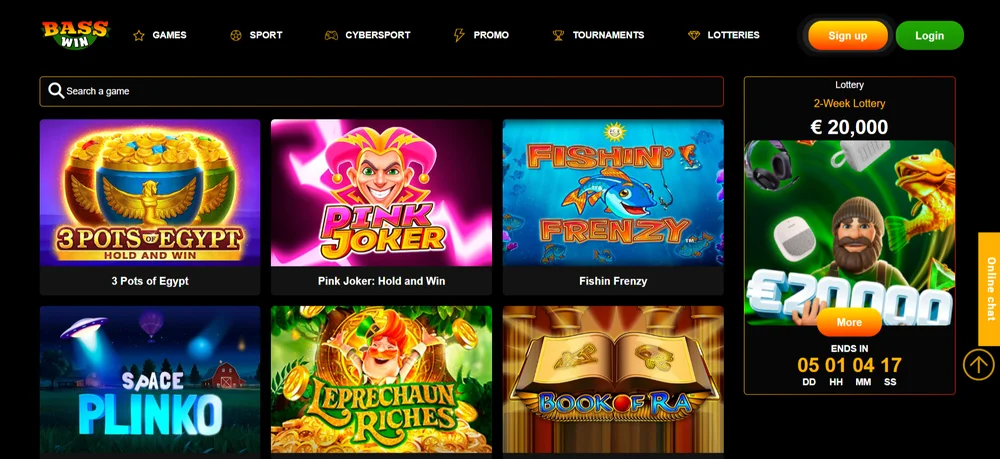Click the gamepad Cybersport icon
Viewport: 1000px width, 459px height.
331,36
